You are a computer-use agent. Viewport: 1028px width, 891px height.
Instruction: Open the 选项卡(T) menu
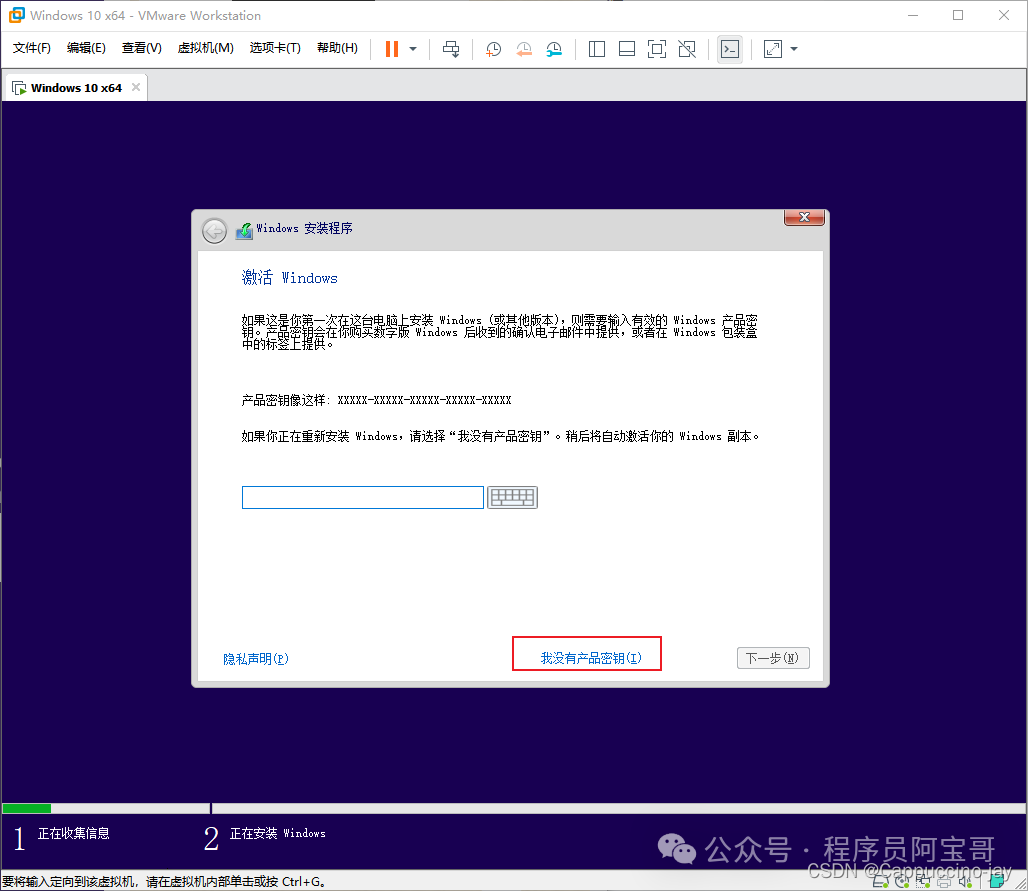tap(275, 48)
